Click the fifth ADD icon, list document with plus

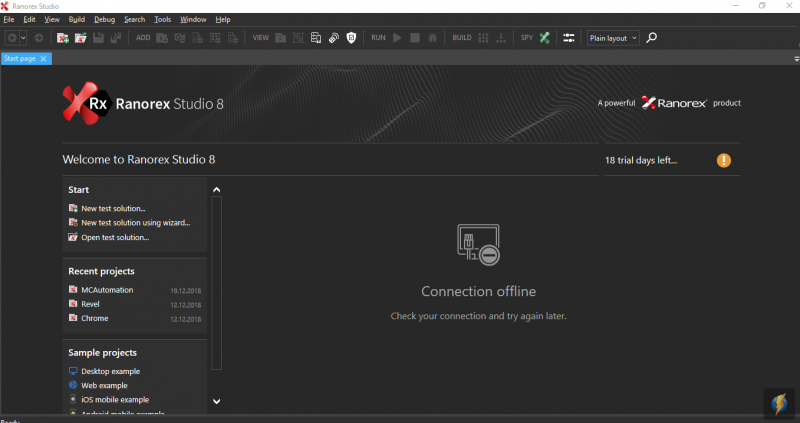click(x=233, y=38)
